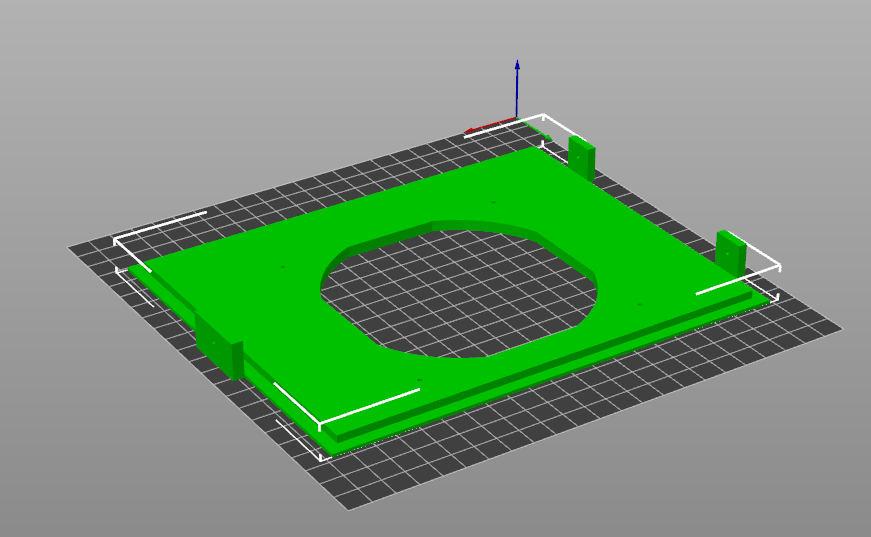Select the upright tab at the back edge
Image resolution: width=871 pixels, height=537 pixels.
click(x=581, y=158)
